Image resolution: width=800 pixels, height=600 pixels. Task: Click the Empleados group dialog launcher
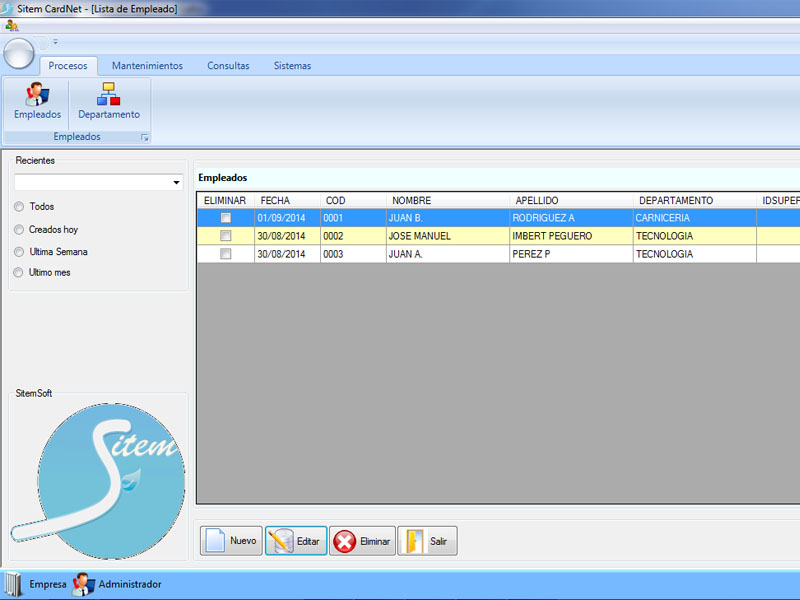pyautogui.click(x=145, y=138)
